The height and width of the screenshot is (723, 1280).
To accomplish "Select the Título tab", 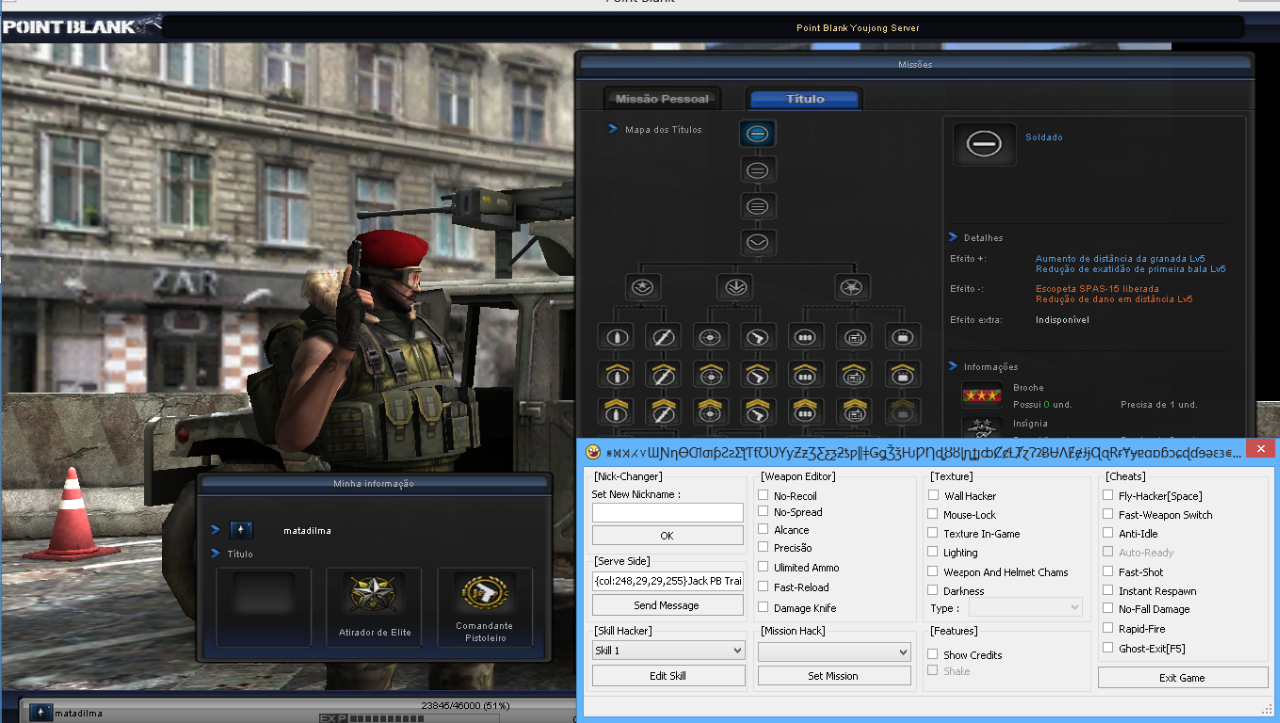I will pyautogui.click(x=805, y=99).
